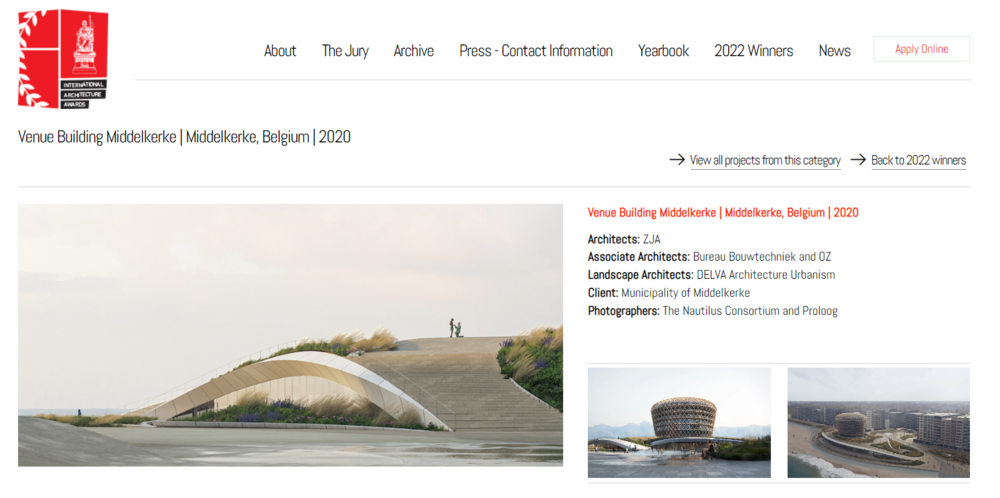Open the About menu item
1000x498 pixels.
(280, 51)
